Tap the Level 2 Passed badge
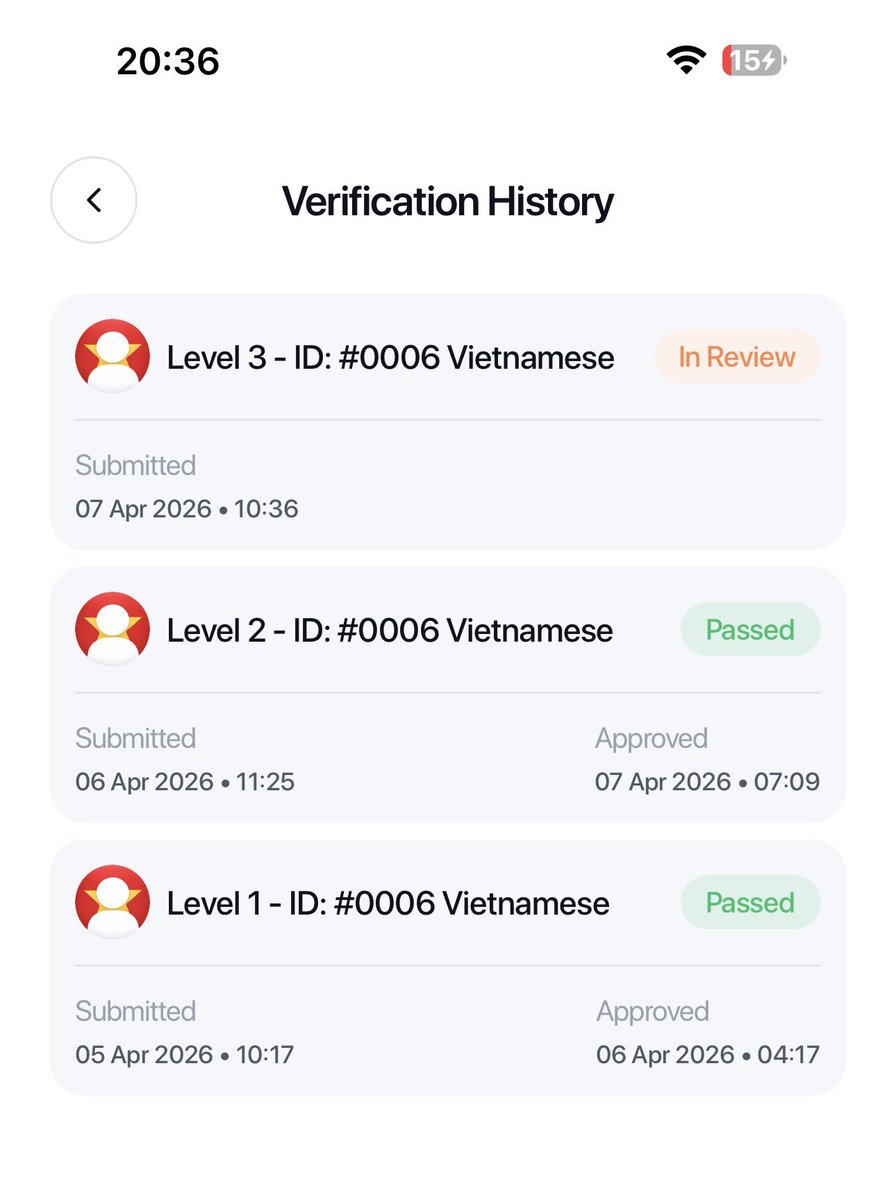The width and height of the screenshot is (896, 1200). coord(750,630)
